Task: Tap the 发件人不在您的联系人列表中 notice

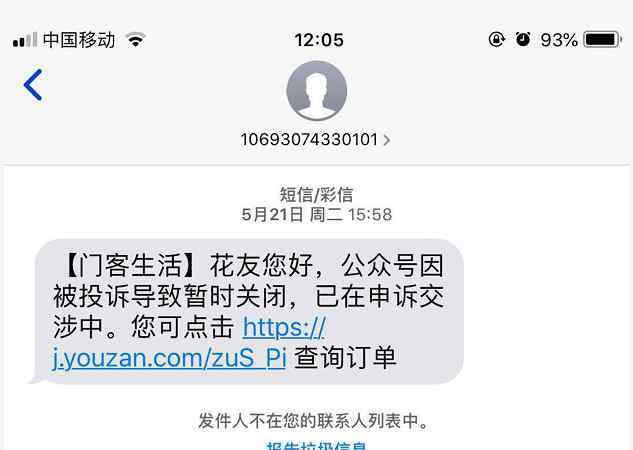Action: (x=313, y=421)
